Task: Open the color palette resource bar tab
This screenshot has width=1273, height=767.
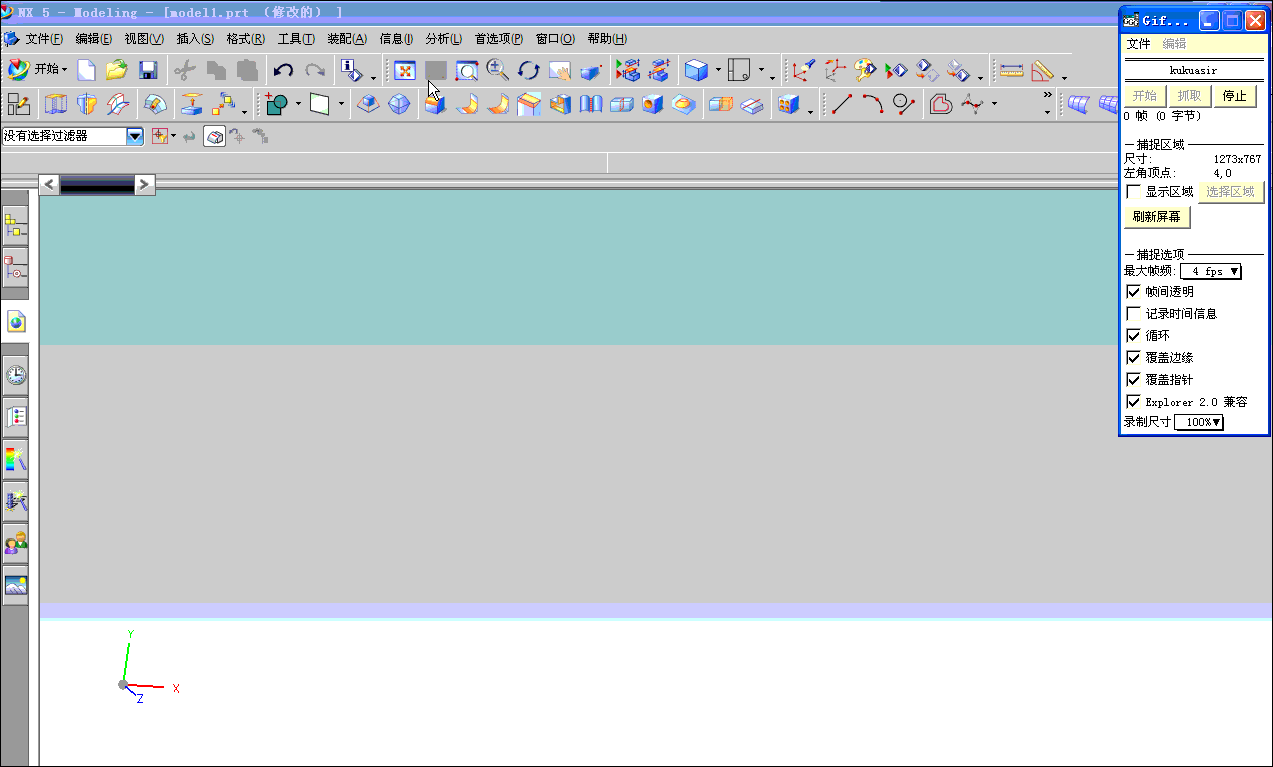Action: (15, 459)
